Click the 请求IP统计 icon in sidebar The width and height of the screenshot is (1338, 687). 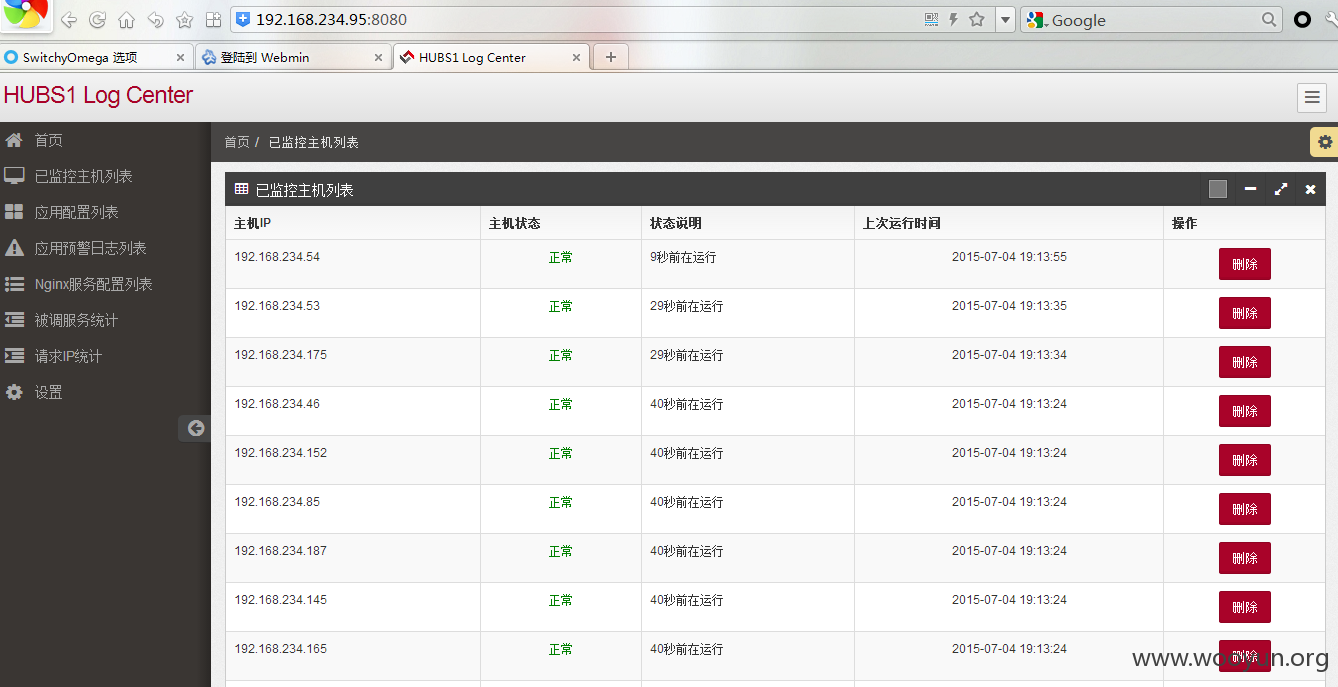(x=14, y=356)
